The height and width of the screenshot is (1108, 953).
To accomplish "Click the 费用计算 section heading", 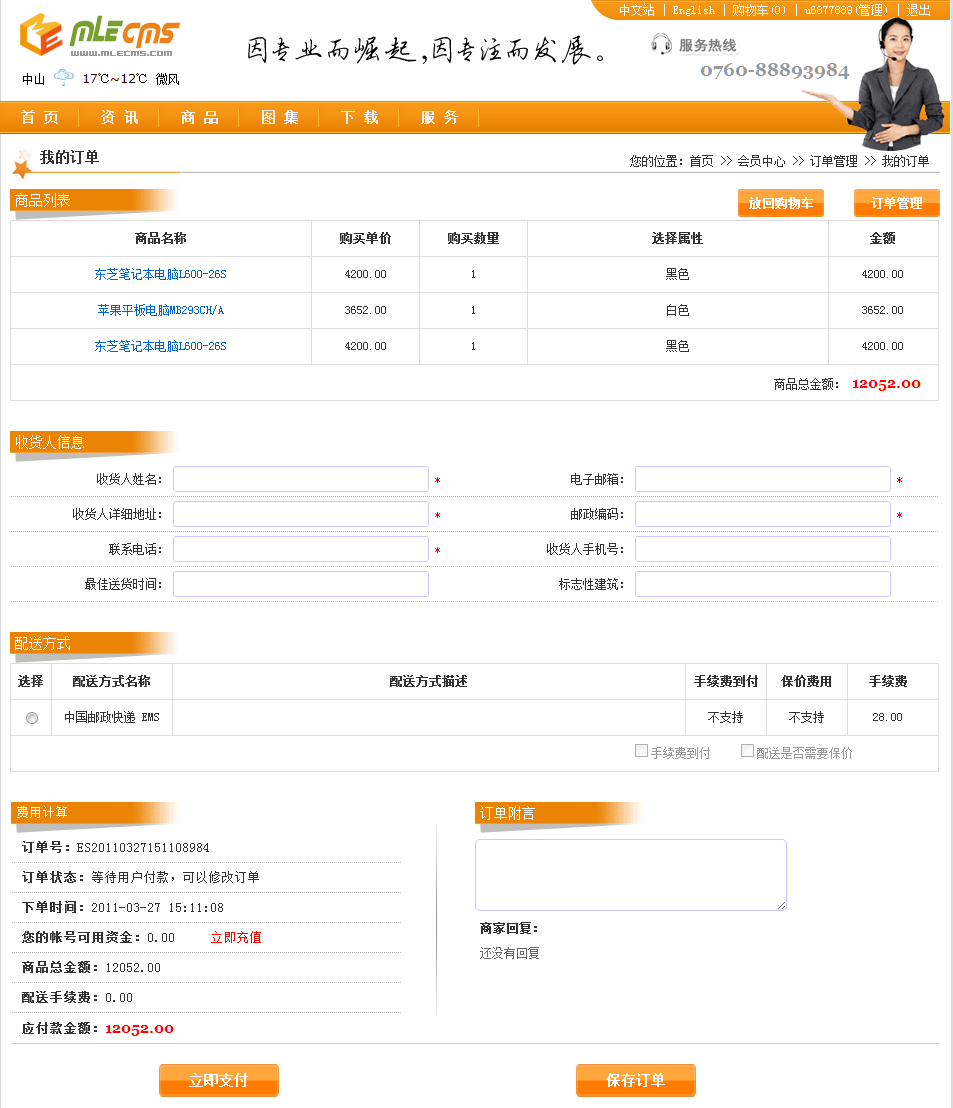I will tap(42, 813).
